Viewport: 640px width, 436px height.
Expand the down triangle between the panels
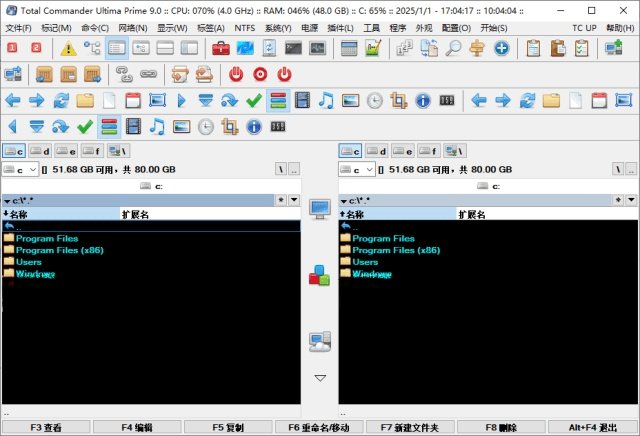(320, 378)
